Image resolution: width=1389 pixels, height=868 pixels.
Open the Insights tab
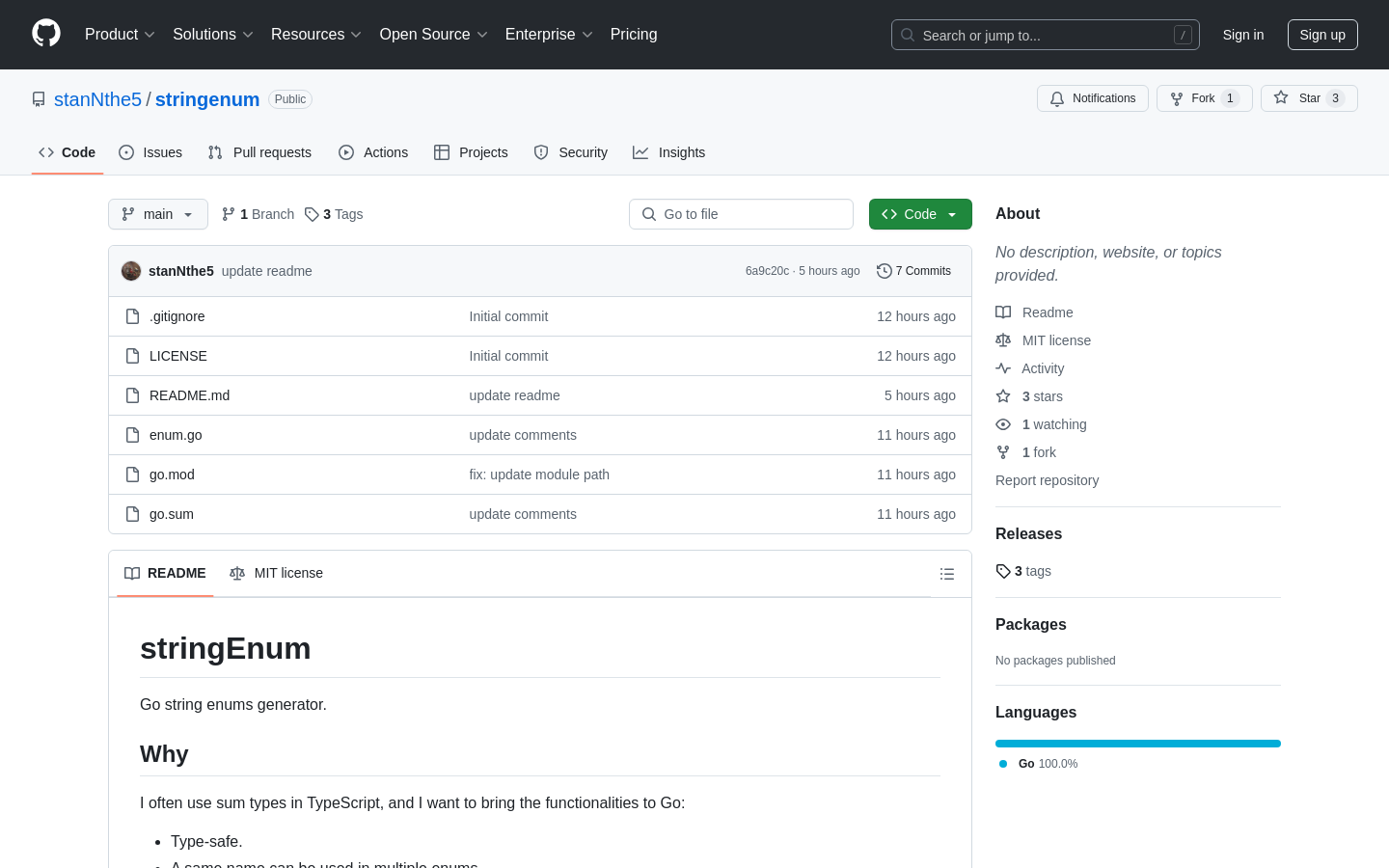pos(669,152)
